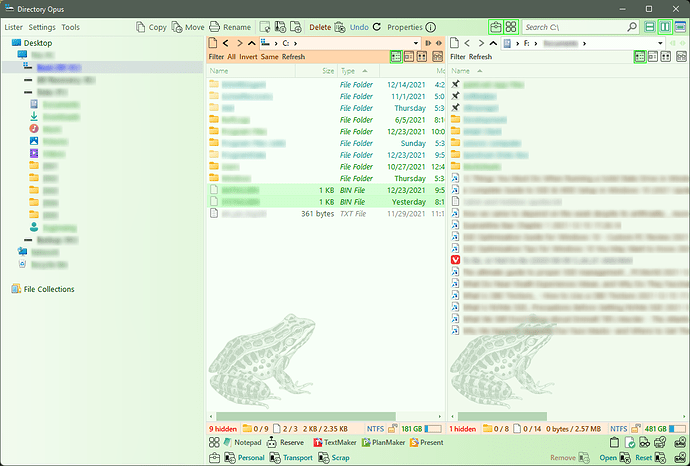Open the C: path field dropdown
This screenshot has width=690, height=466.
[416, 43]
